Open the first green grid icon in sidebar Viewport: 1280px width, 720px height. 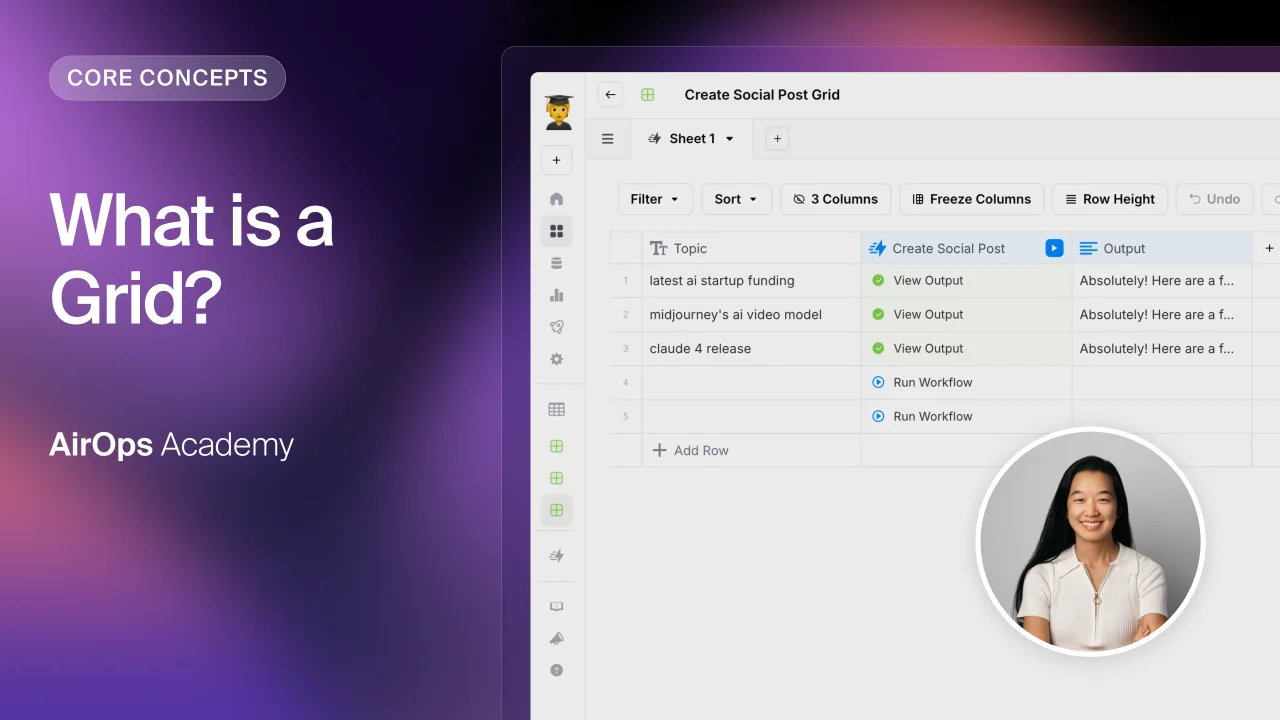(557, 446)
